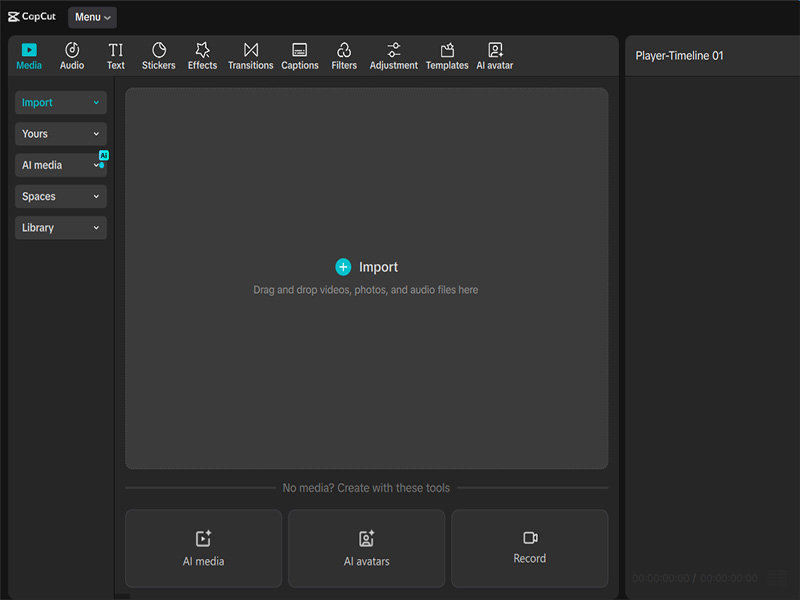The image size is (800, 600).
Task: Expand the Spaces sidebar section
Action: point(61,196)
